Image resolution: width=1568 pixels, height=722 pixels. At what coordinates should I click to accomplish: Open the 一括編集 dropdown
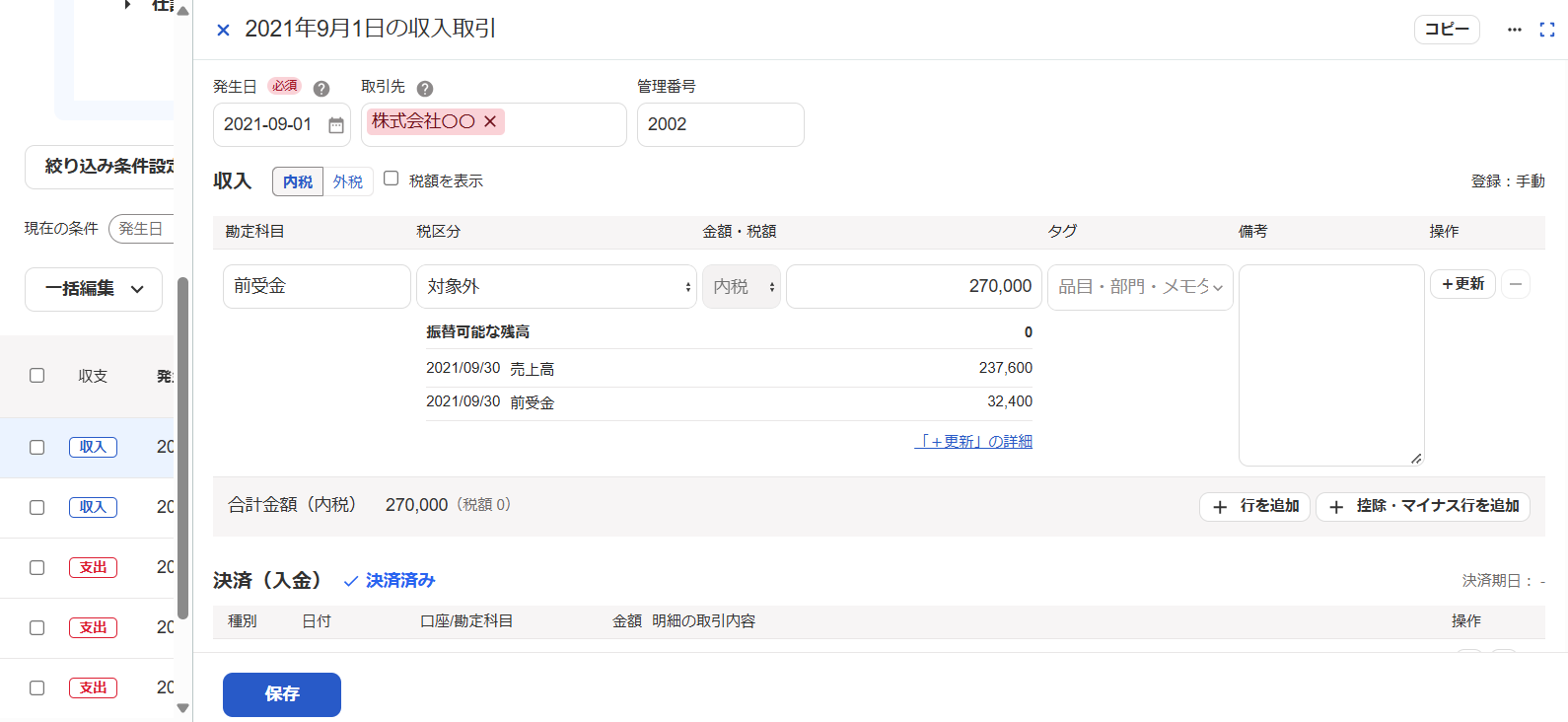(x=94, y=289)
